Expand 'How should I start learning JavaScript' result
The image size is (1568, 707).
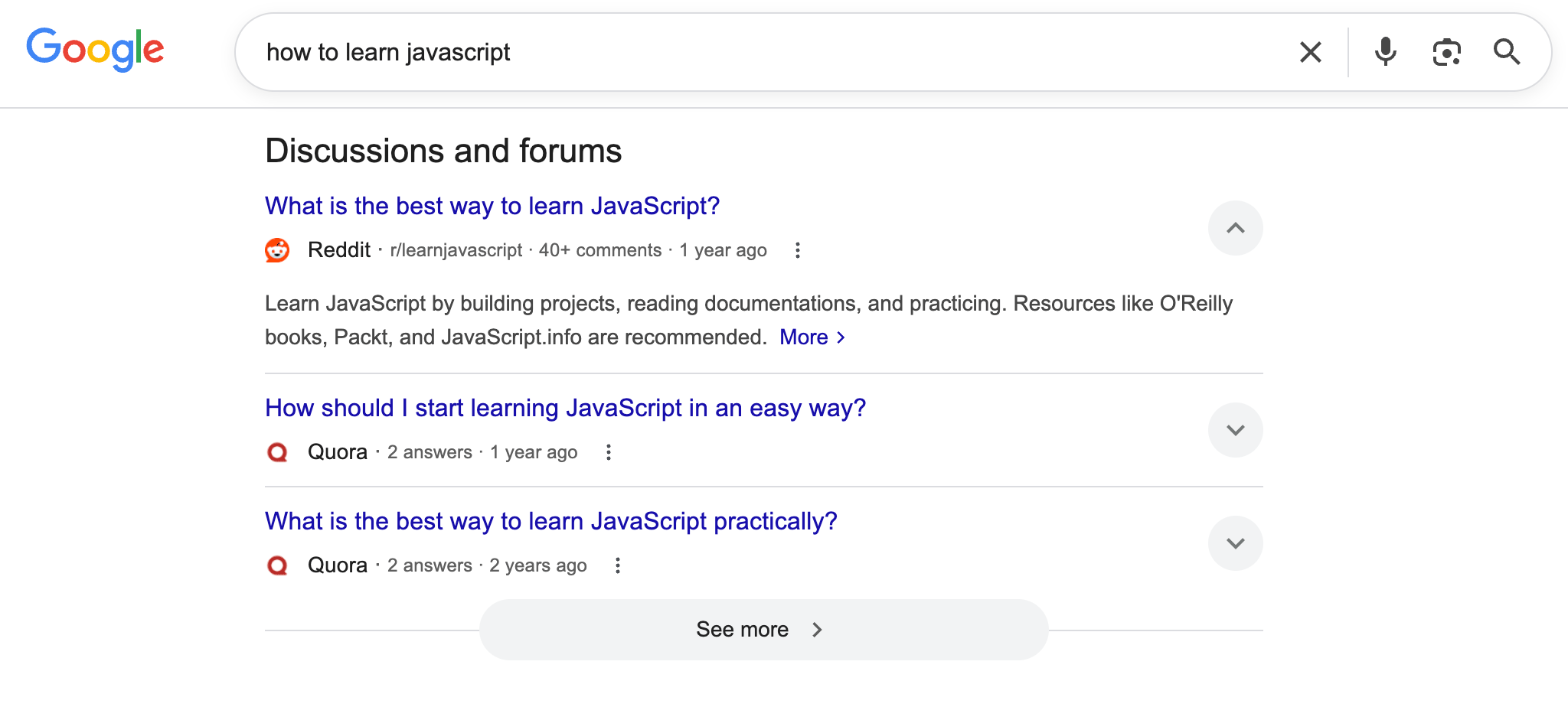pyautogui.click(x=1235, y=430)
